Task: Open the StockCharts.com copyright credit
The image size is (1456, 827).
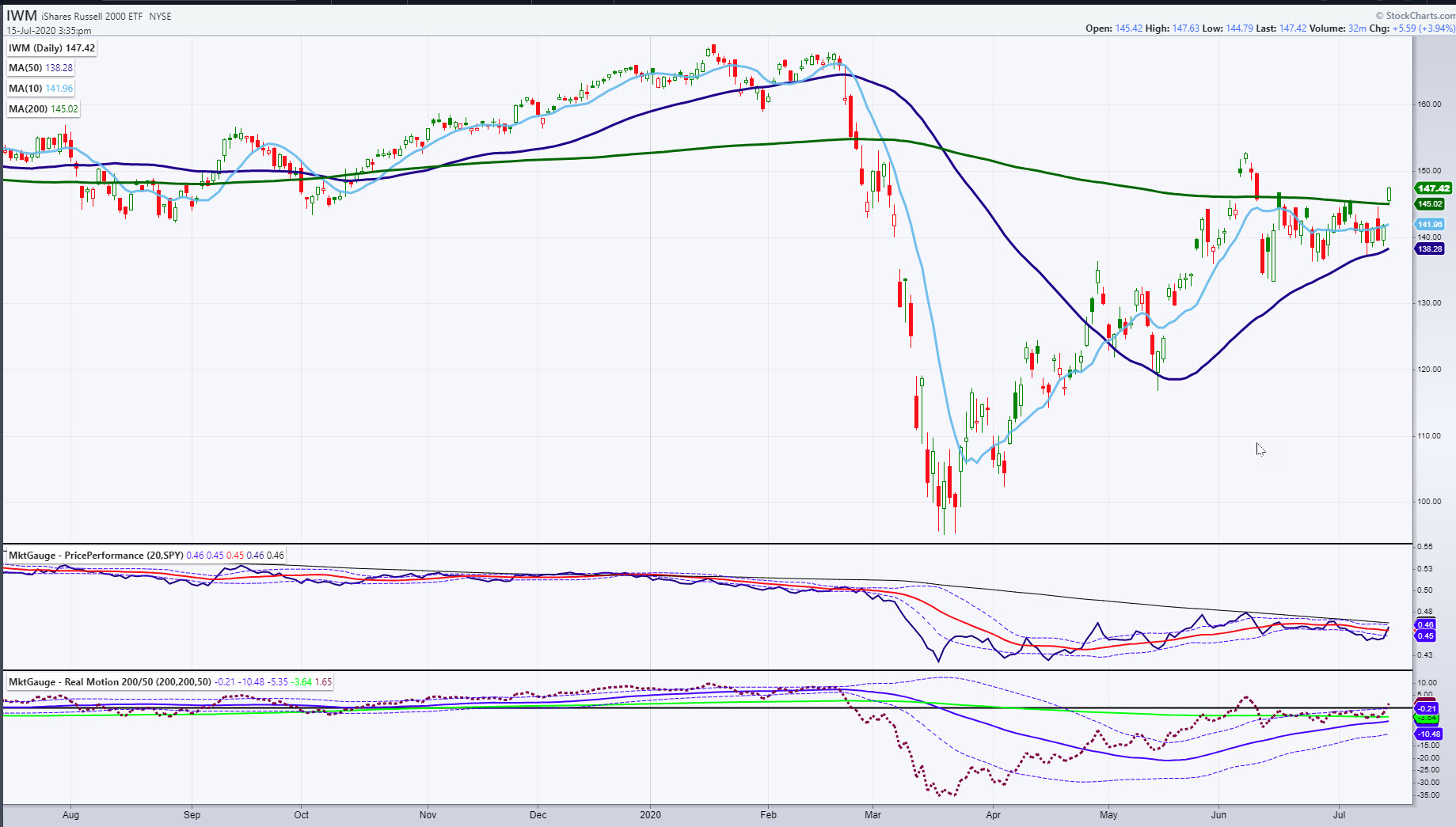Action: coord(1415,15)
